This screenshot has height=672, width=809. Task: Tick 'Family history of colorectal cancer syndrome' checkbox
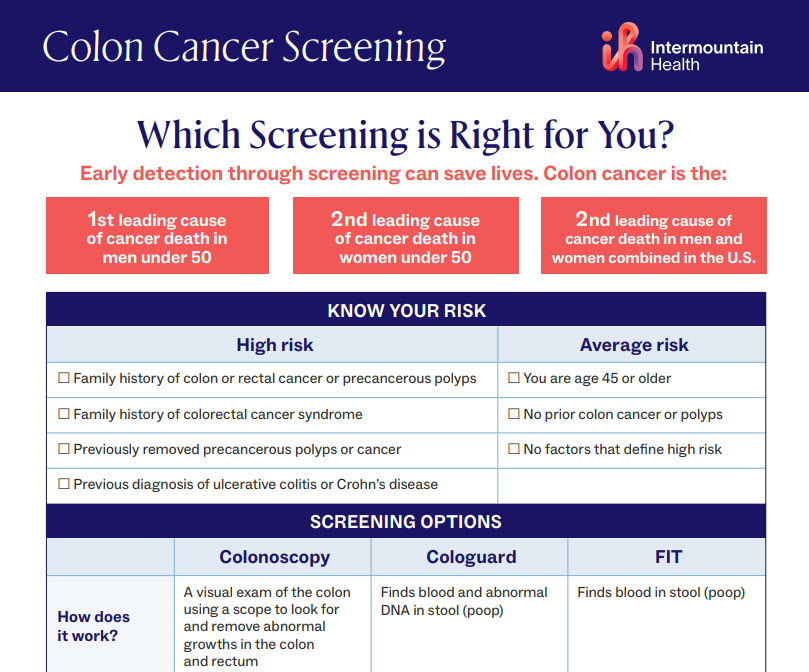64,414
